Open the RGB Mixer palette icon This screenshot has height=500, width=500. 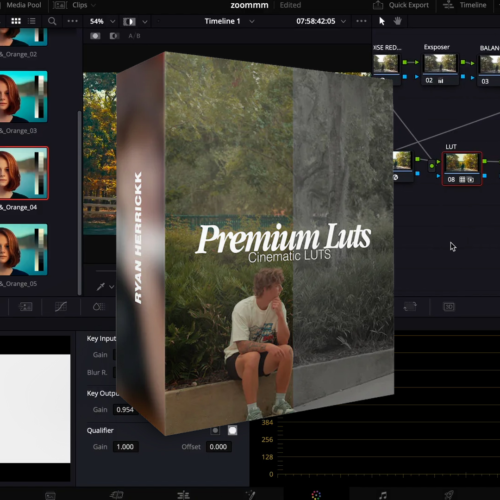coord(26,307)
